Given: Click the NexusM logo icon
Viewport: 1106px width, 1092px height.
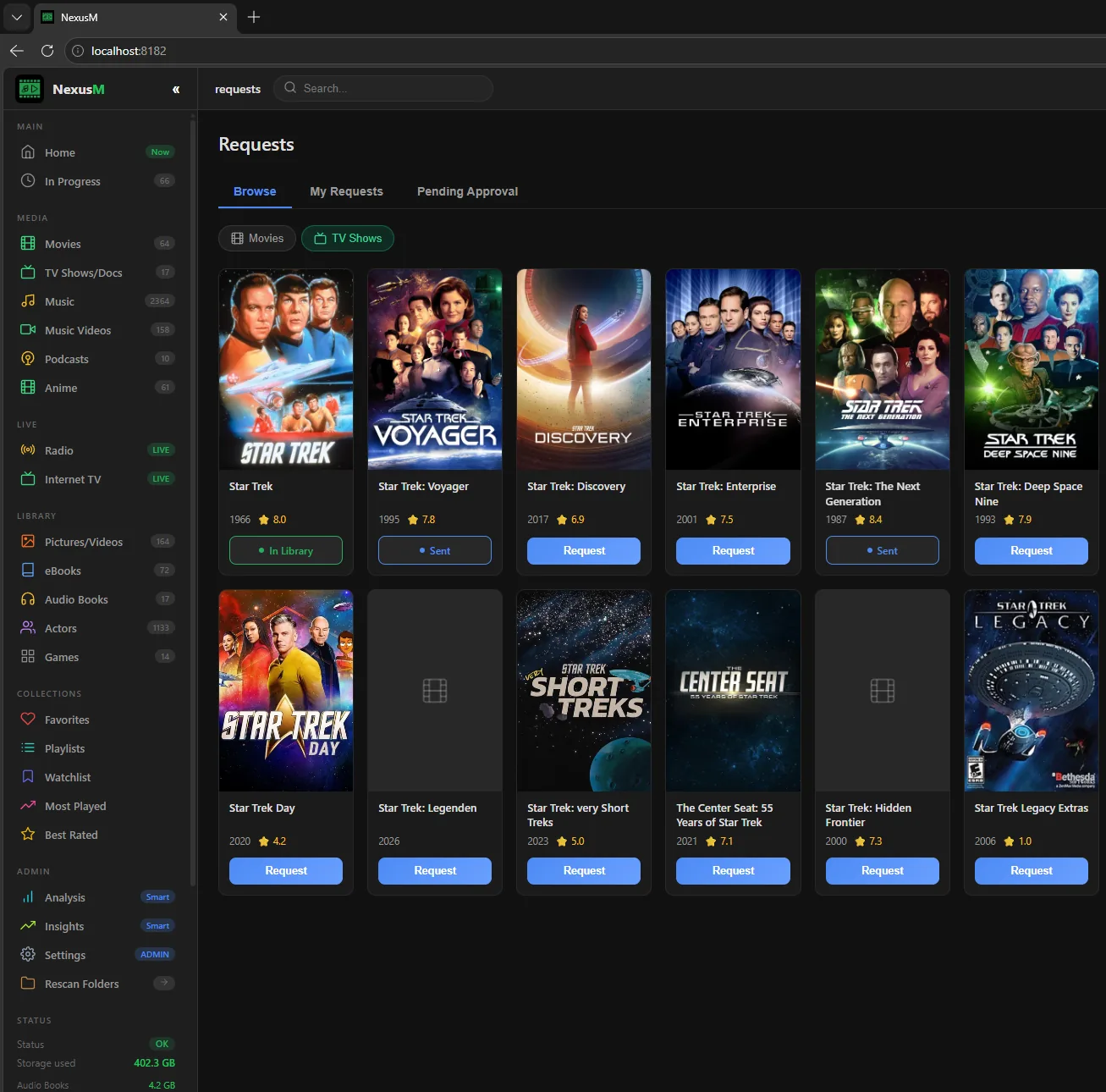Looking at the screenshot, I should (x=30, y=89).
